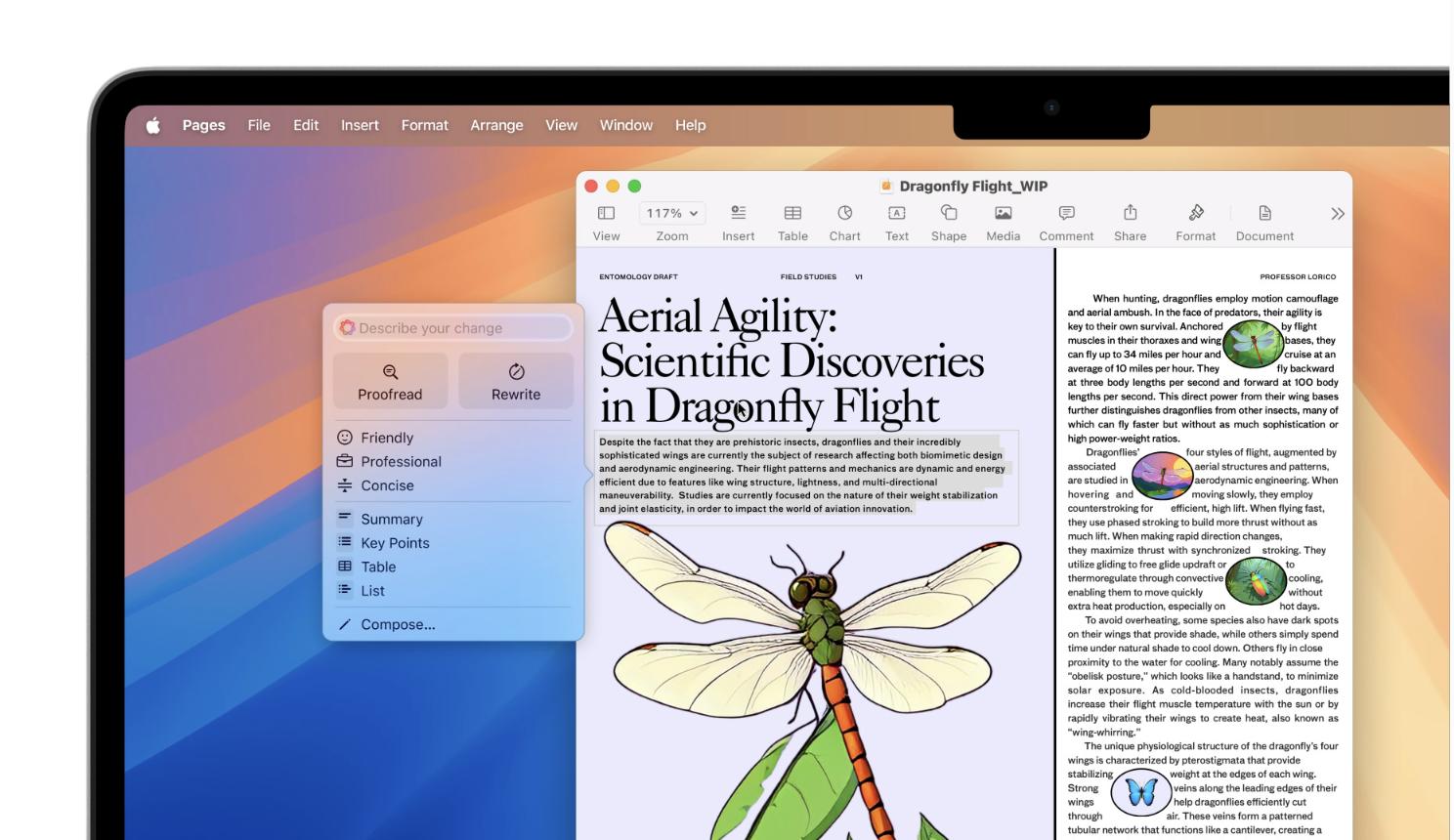Image resolution: width=1454 pixels, height=840 pixels.
Task: Open the Arrange menu
Action: tap(496, 125)
